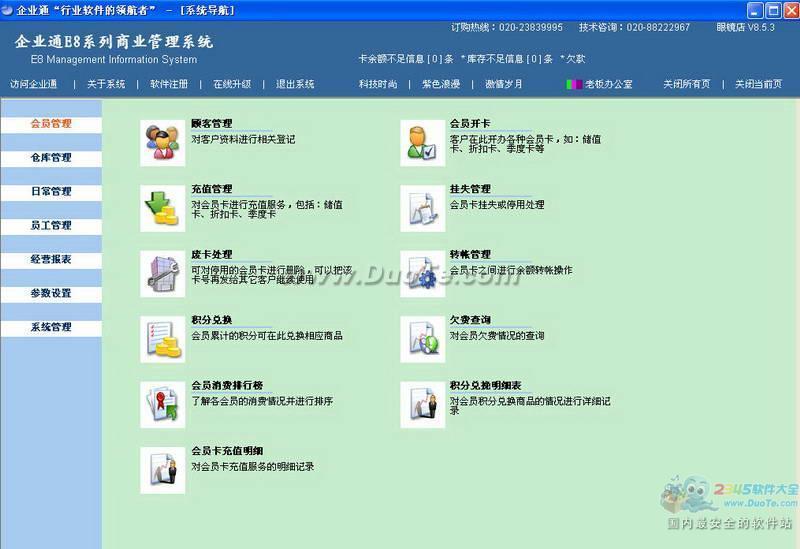The image size is (800, 549).
Task: Open the 充值管理 title link
Action: click(212, 189)
